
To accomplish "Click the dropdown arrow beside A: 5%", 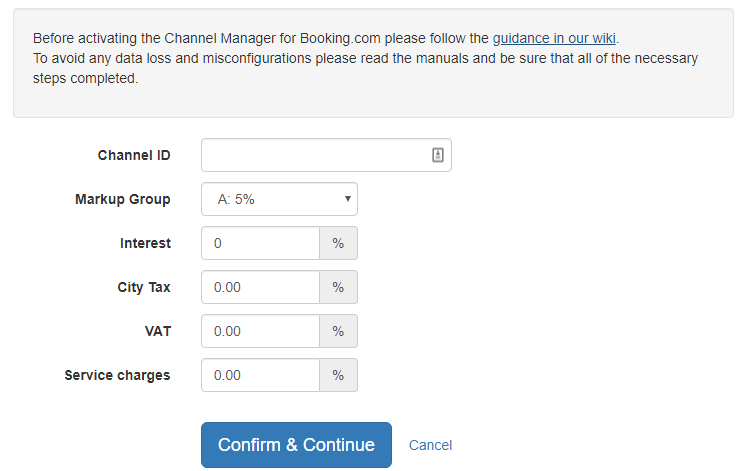I will (348, 199).
